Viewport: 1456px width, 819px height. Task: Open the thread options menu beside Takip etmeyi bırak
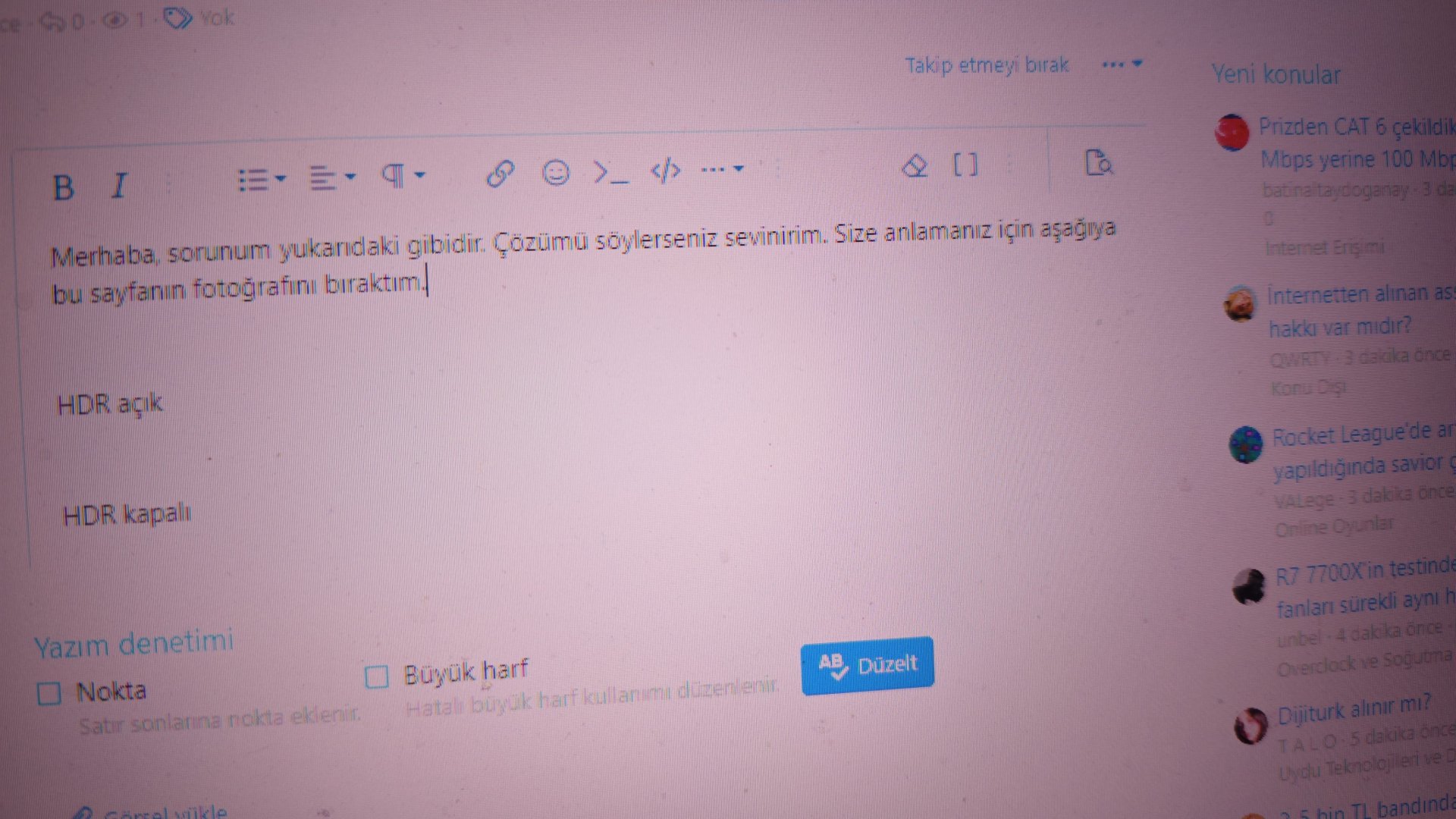(1122, 64)
